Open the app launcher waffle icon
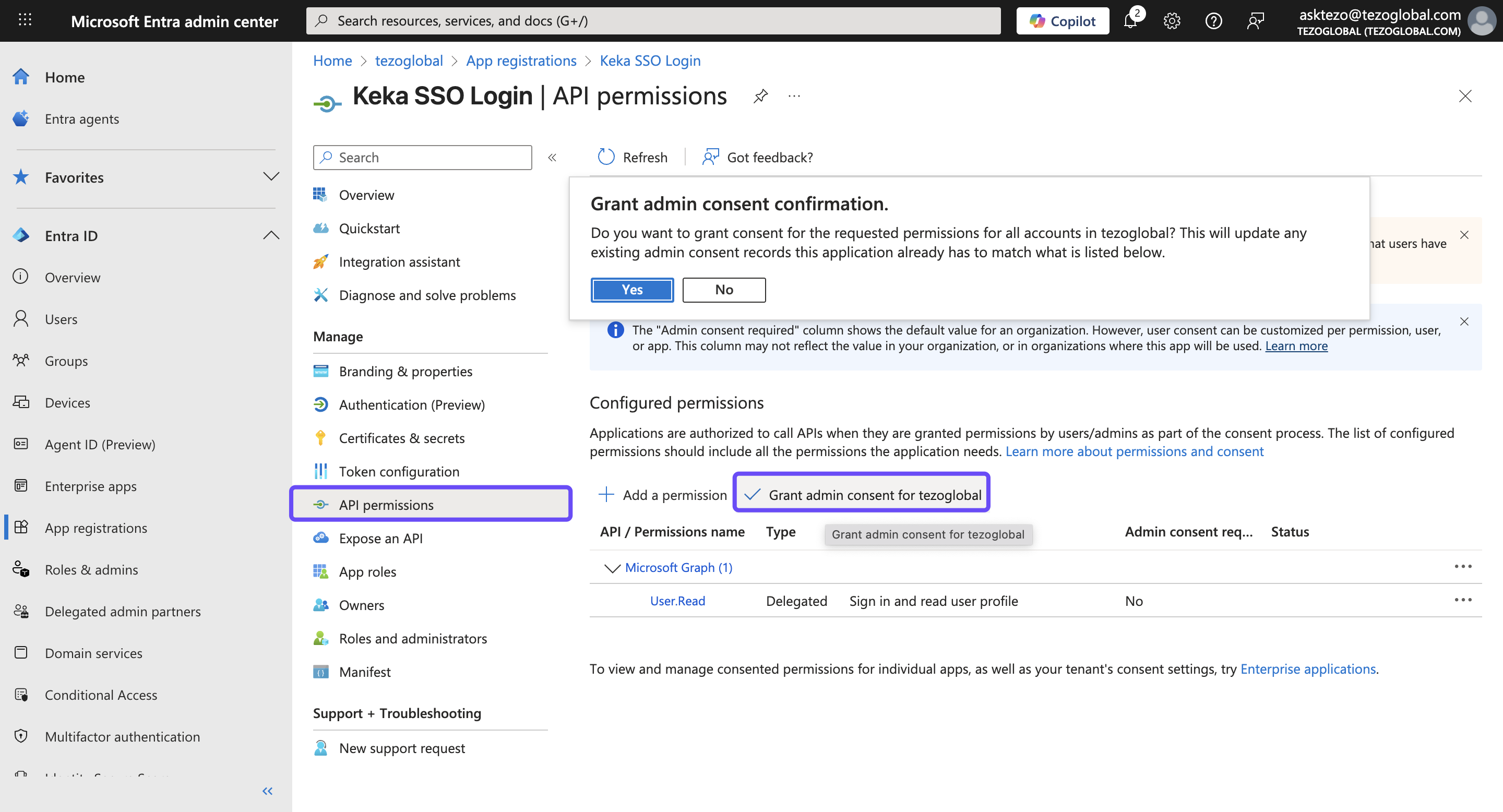The width and height of the screenshot is (1503, 812). 25,20
